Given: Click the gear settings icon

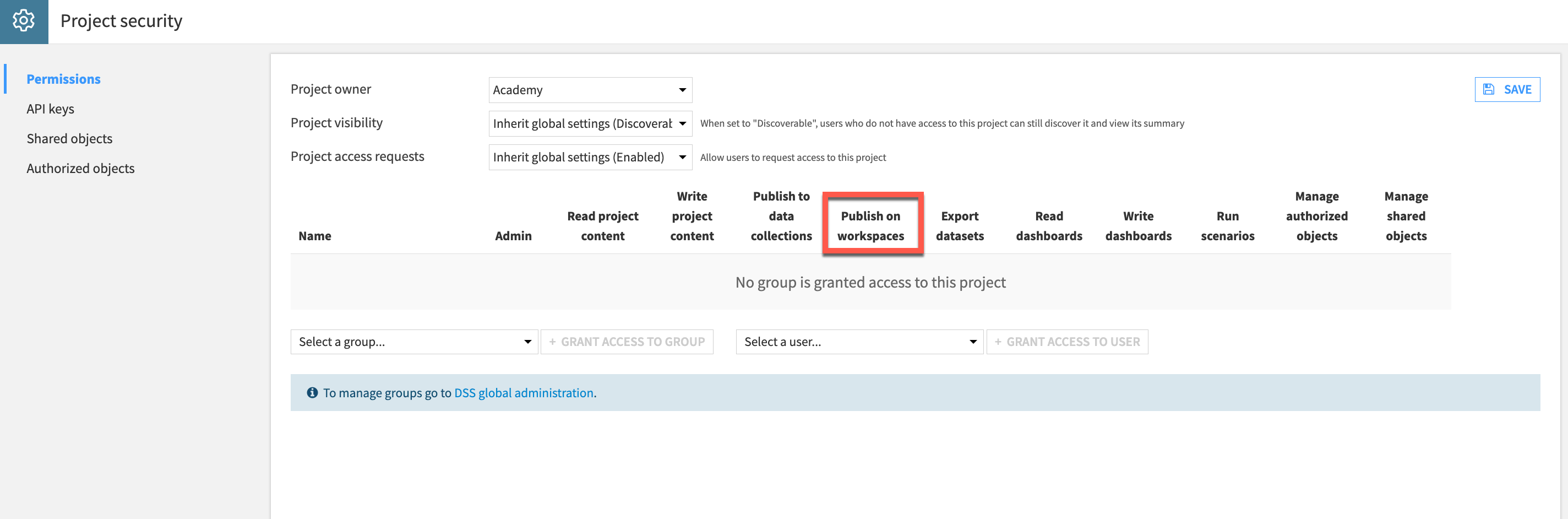Looking at the screenshot, I should pos(24,21).
